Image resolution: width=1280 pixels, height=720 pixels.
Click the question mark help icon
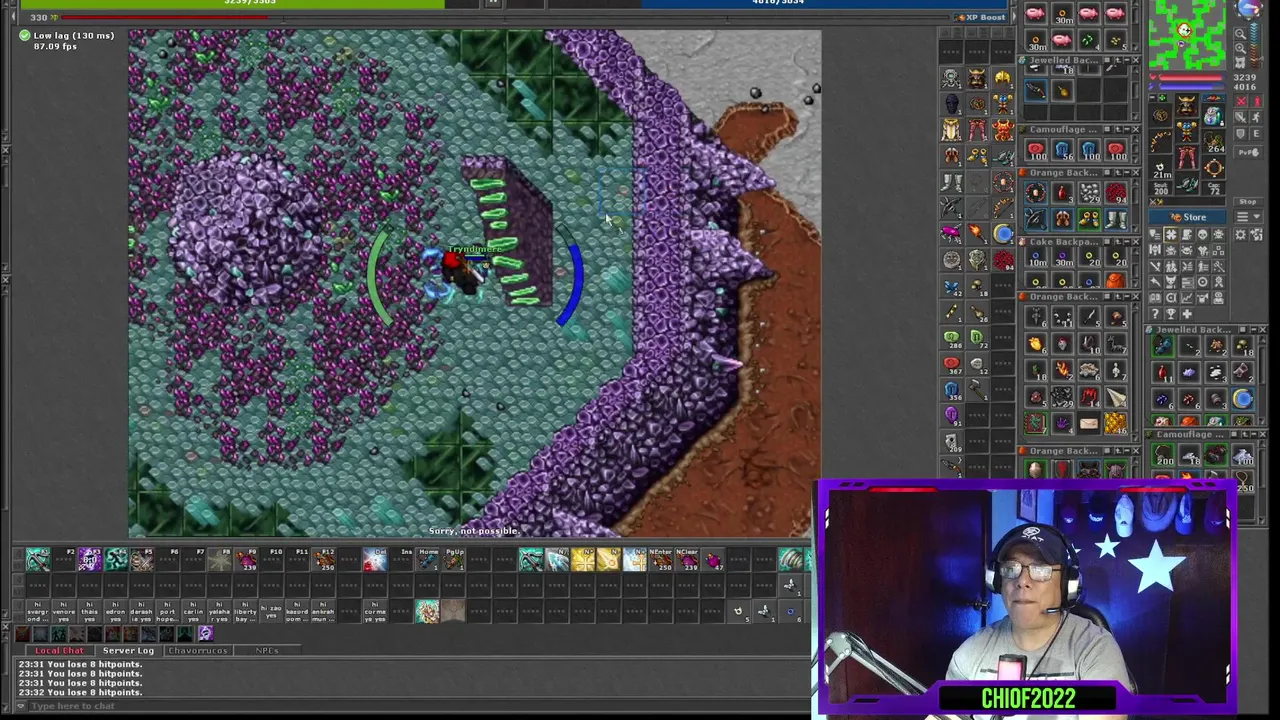(1155, 313)
